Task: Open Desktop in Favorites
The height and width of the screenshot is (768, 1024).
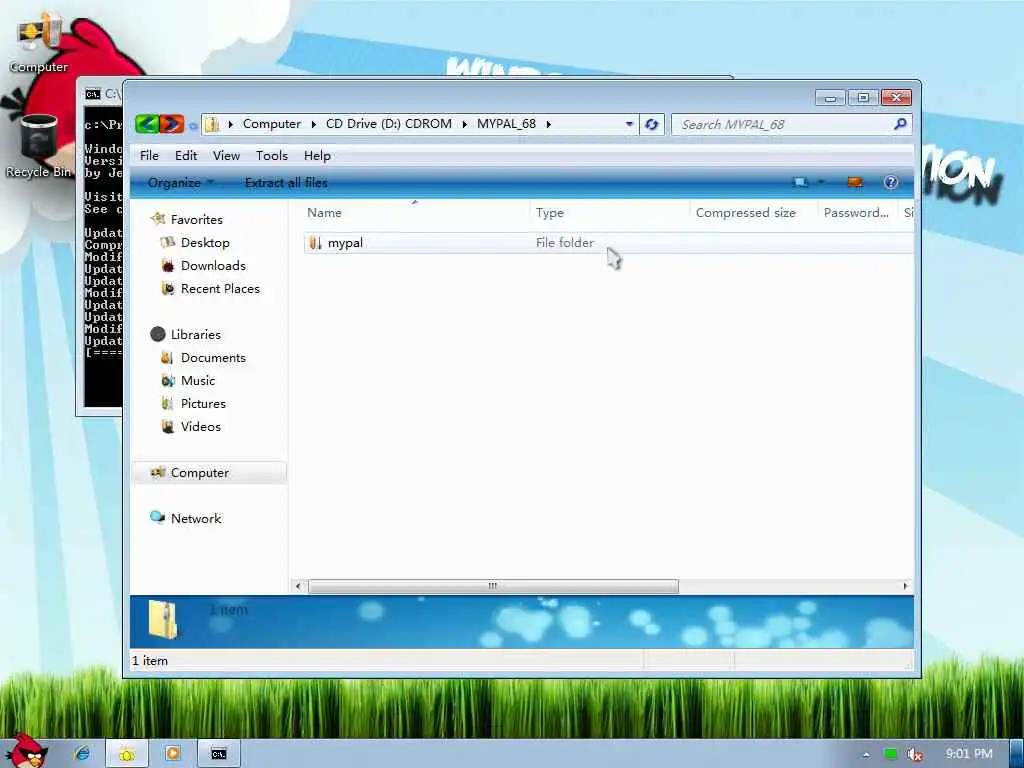Action: pyautogui.click(x=205, y=242)
